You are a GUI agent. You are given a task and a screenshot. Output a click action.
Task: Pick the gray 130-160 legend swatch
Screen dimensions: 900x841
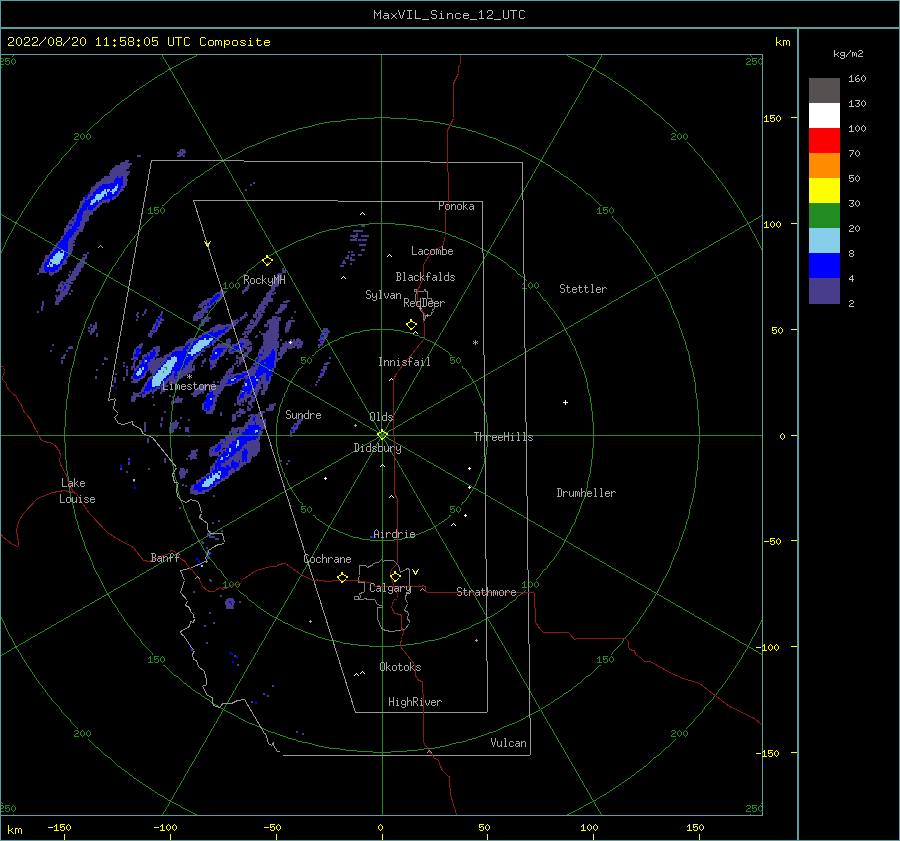824,90
